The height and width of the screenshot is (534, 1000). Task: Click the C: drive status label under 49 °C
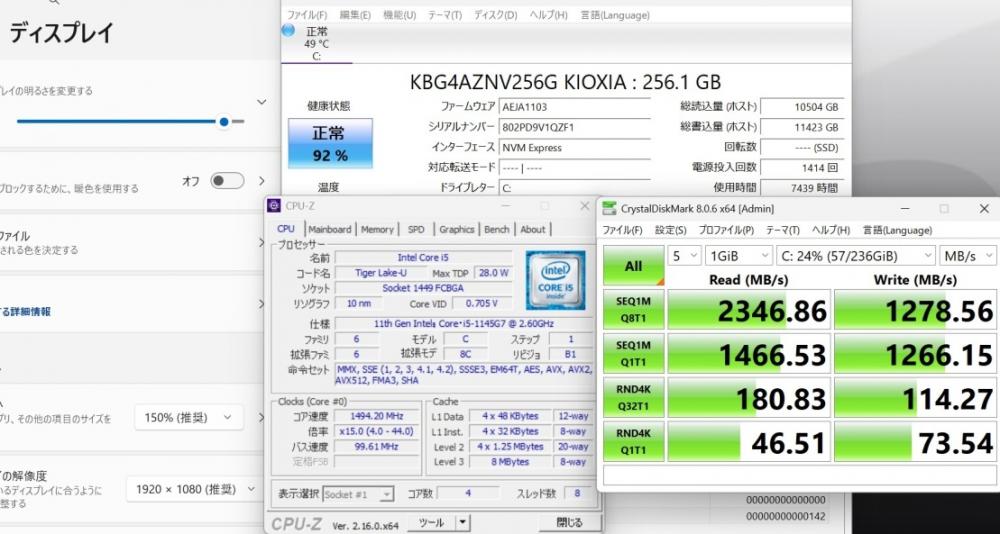[316, 56]
